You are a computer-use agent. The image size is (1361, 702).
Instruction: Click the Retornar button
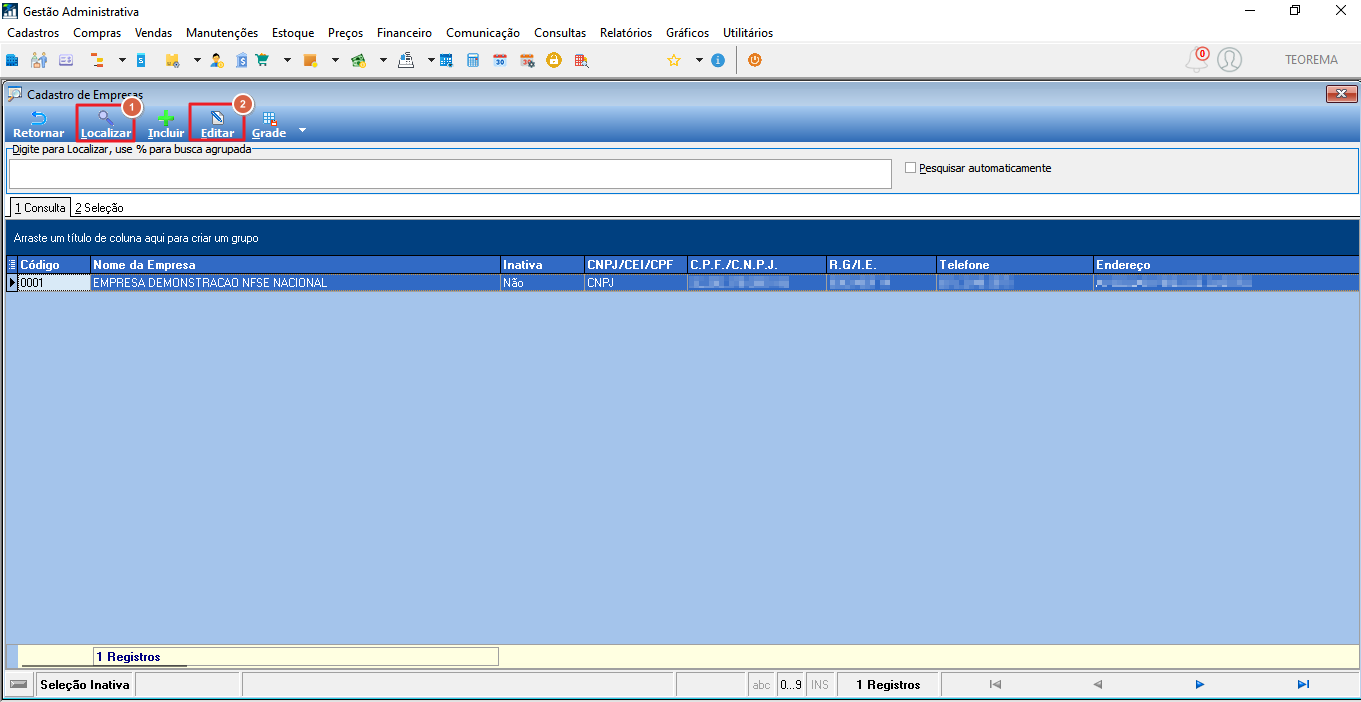(38, 125)
